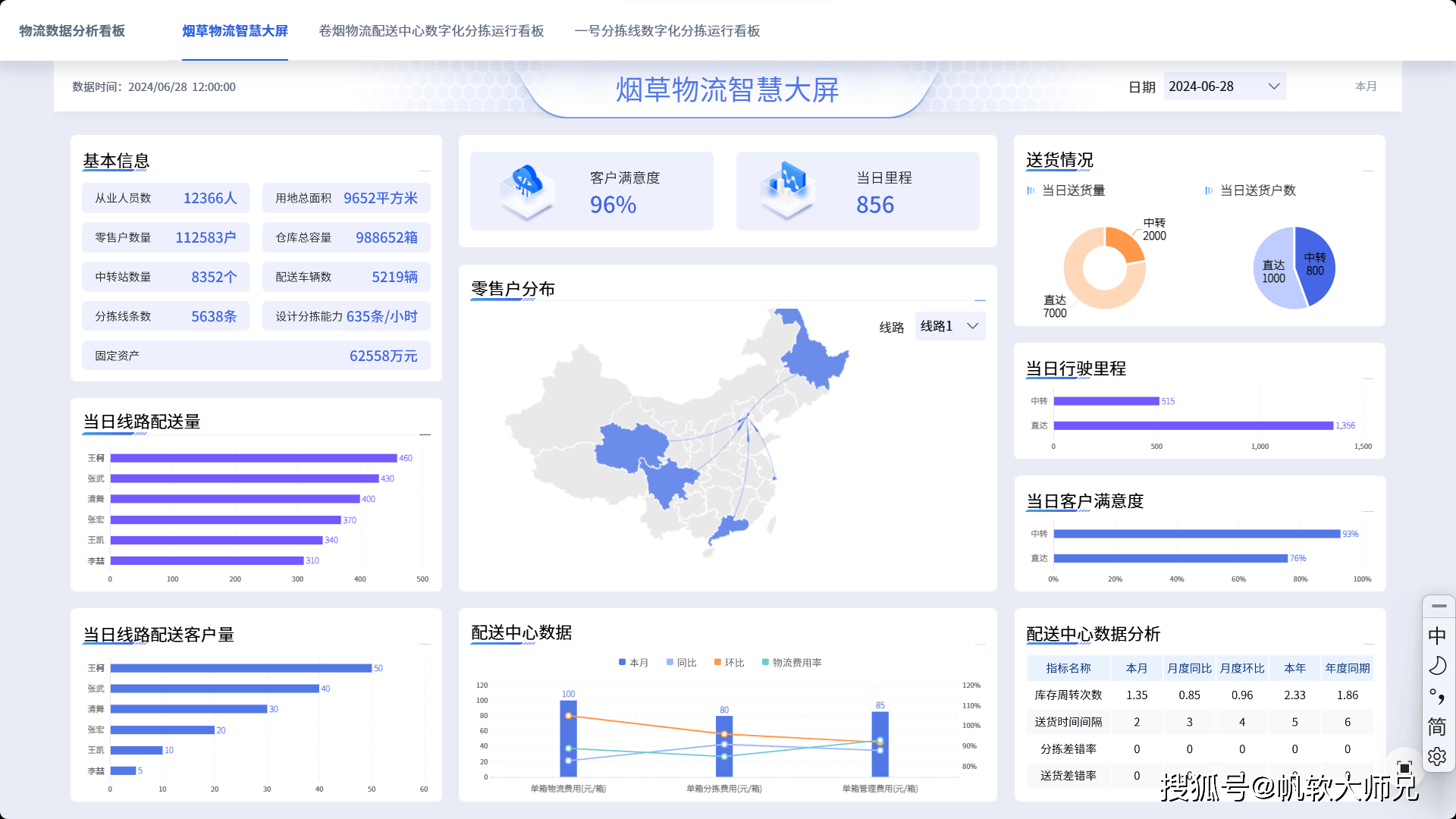Viewport: 1456px width, 819px height.
Task: Toggle IME Chinese/English mode (中)
Action: tap(1437, 635)
